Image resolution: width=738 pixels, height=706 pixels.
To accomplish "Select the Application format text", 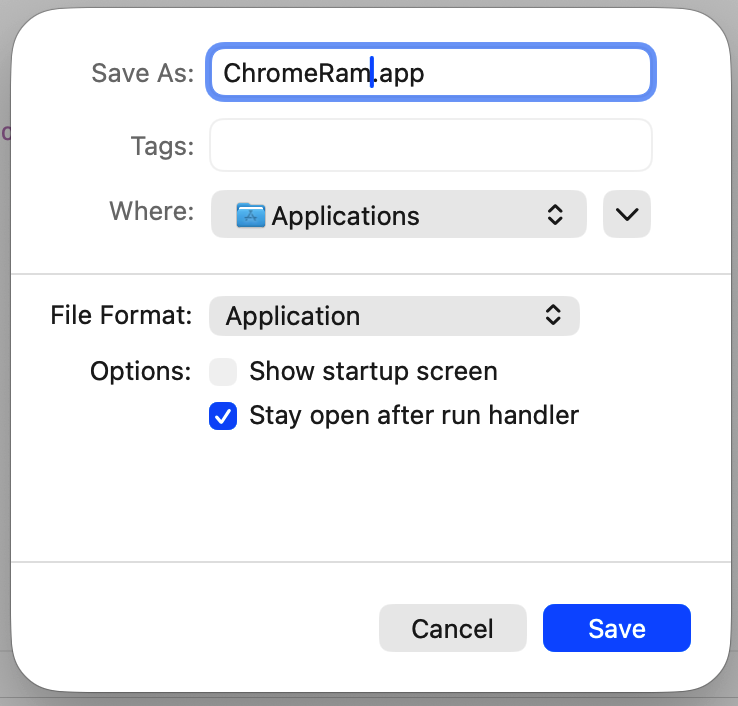I will (x=293, y=316).
